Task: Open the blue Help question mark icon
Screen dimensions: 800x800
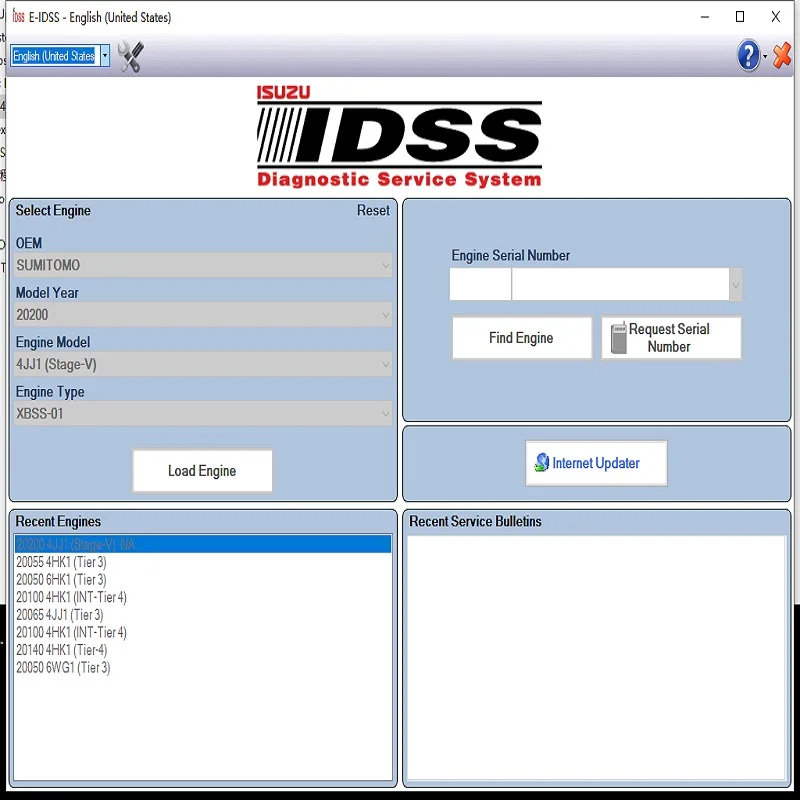Action: tap(748, 56)
